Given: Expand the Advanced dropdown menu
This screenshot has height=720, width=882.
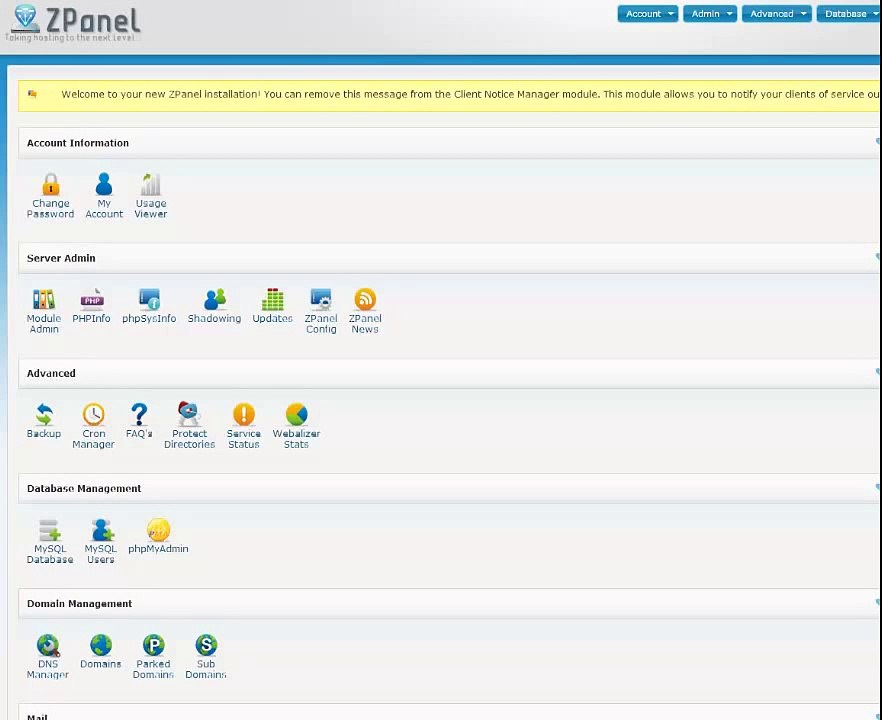Looking at the screenshot, I should (x=777, y=14).
